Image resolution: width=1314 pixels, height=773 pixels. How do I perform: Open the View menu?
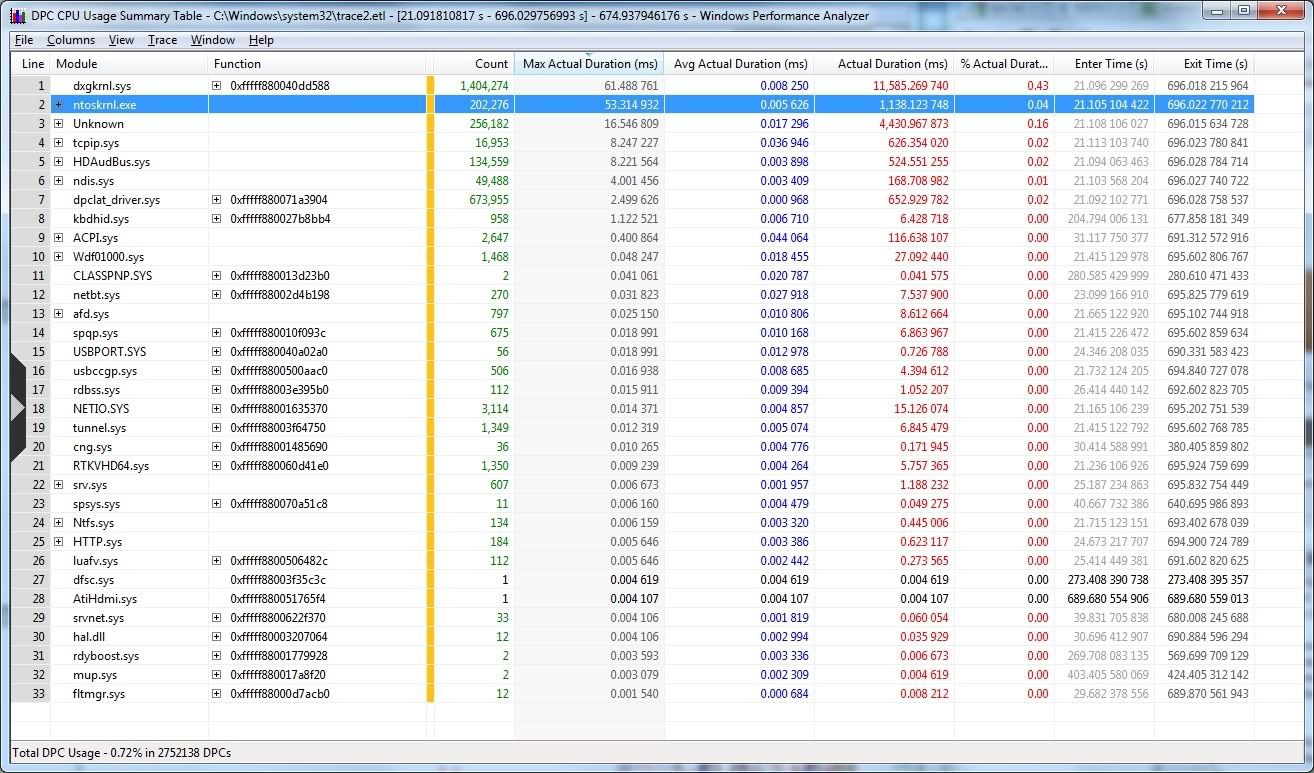pyautogui.click(x=121, y=40)
